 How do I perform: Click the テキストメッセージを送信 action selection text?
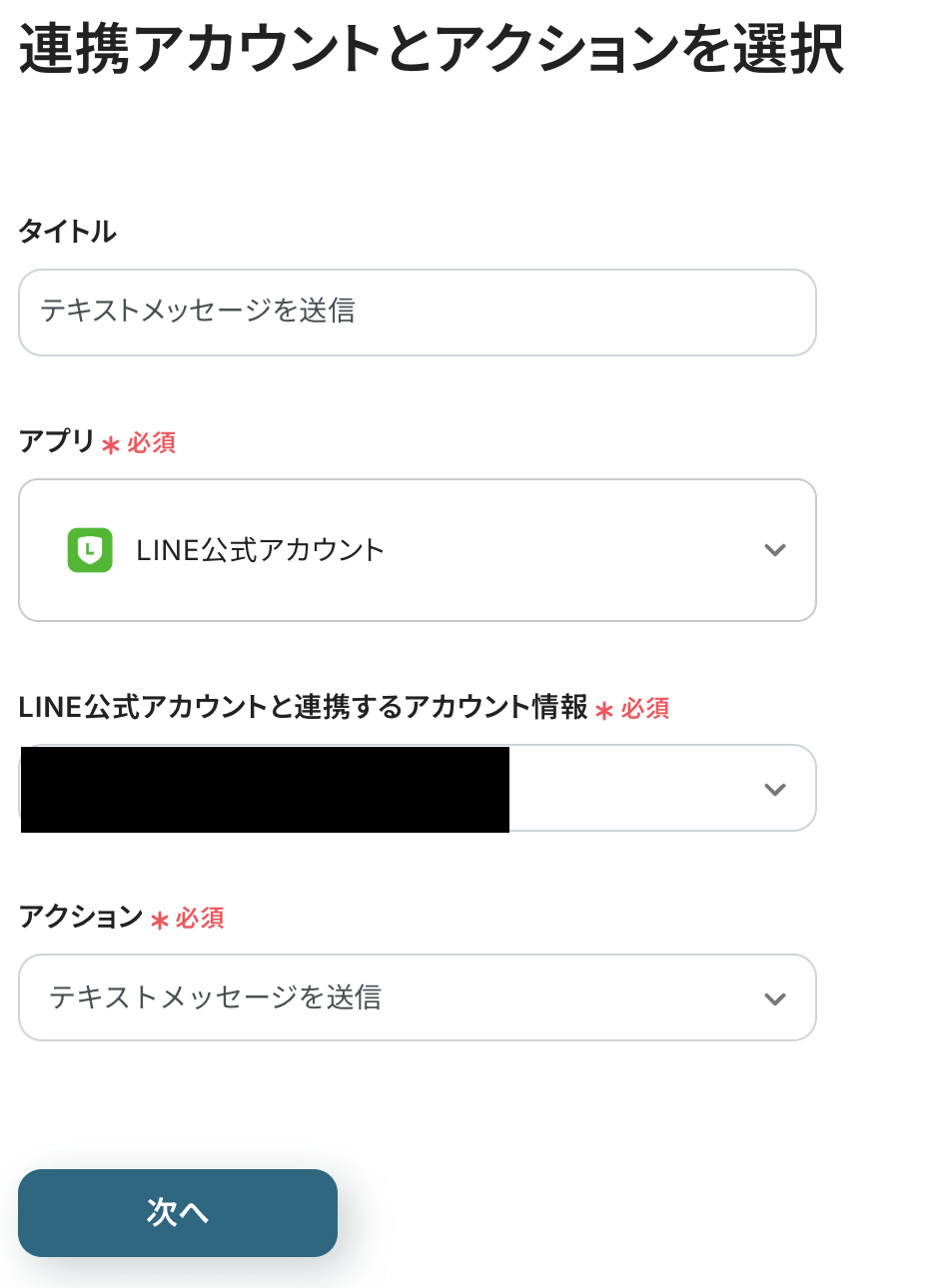click(x=216, y=997)
